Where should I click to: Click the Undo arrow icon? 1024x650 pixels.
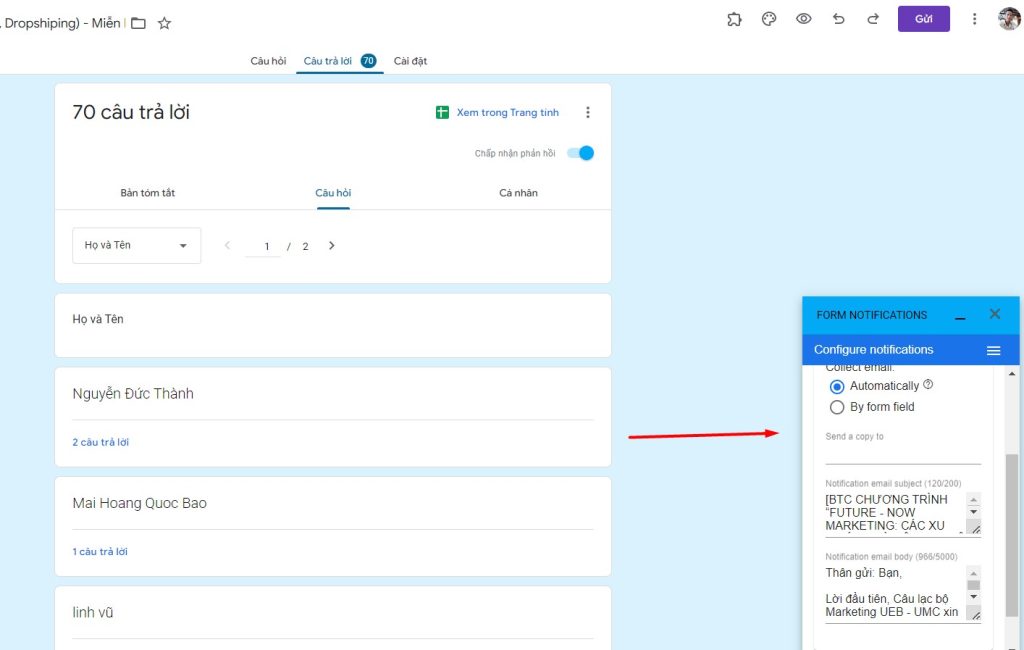pyautogui.click(x=839, y=19)
